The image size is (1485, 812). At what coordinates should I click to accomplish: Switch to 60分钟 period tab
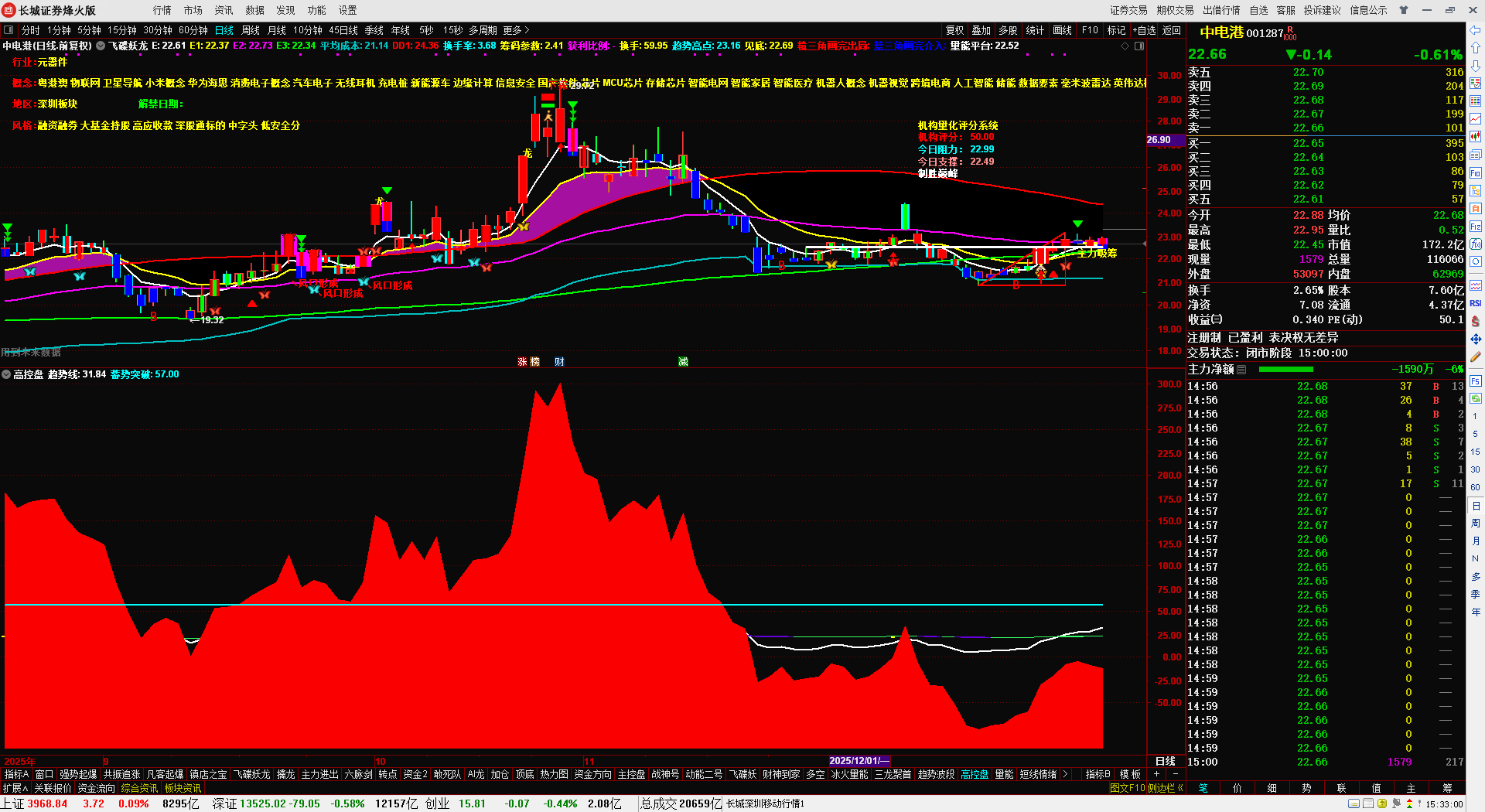click(193, 30)
